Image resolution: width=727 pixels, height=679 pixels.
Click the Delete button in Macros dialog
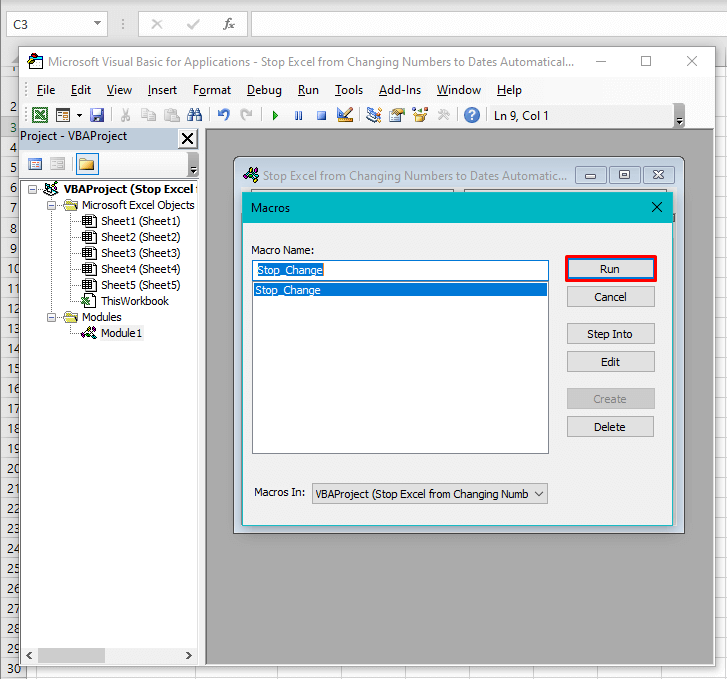[x=611, y=427]
